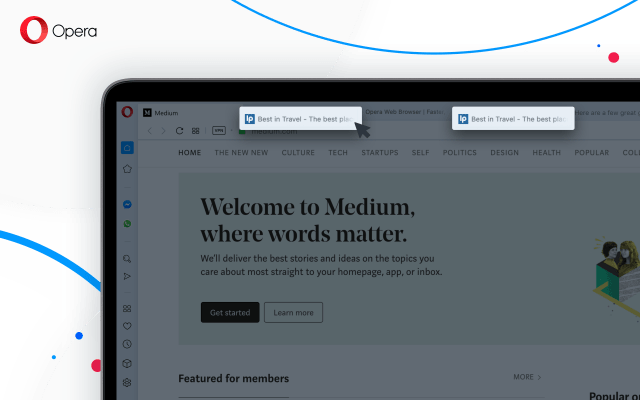Open THE NEW NEW section

241,153
